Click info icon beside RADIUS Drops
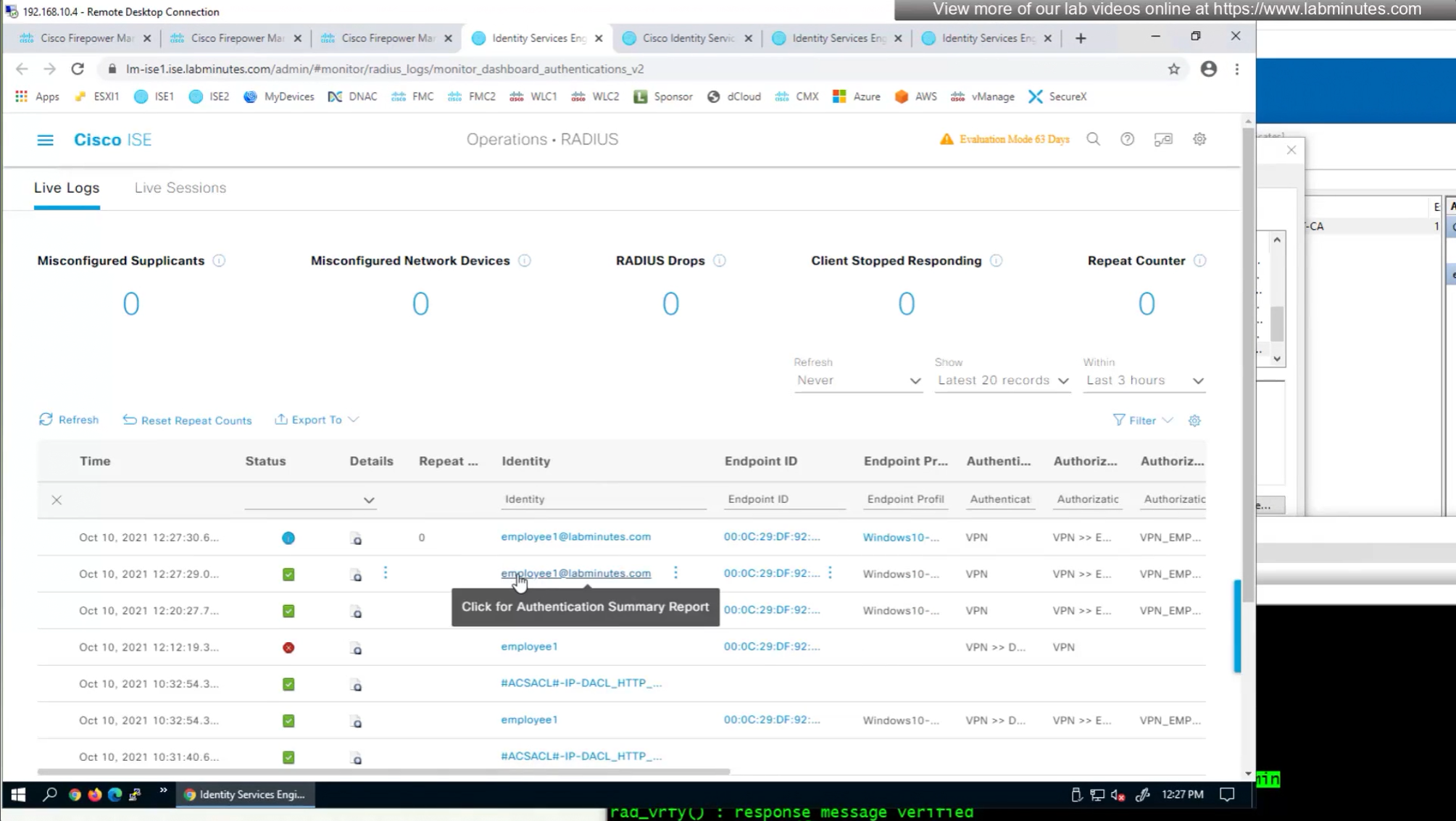This screenshot has width=1456, height=821. [719, 261]
